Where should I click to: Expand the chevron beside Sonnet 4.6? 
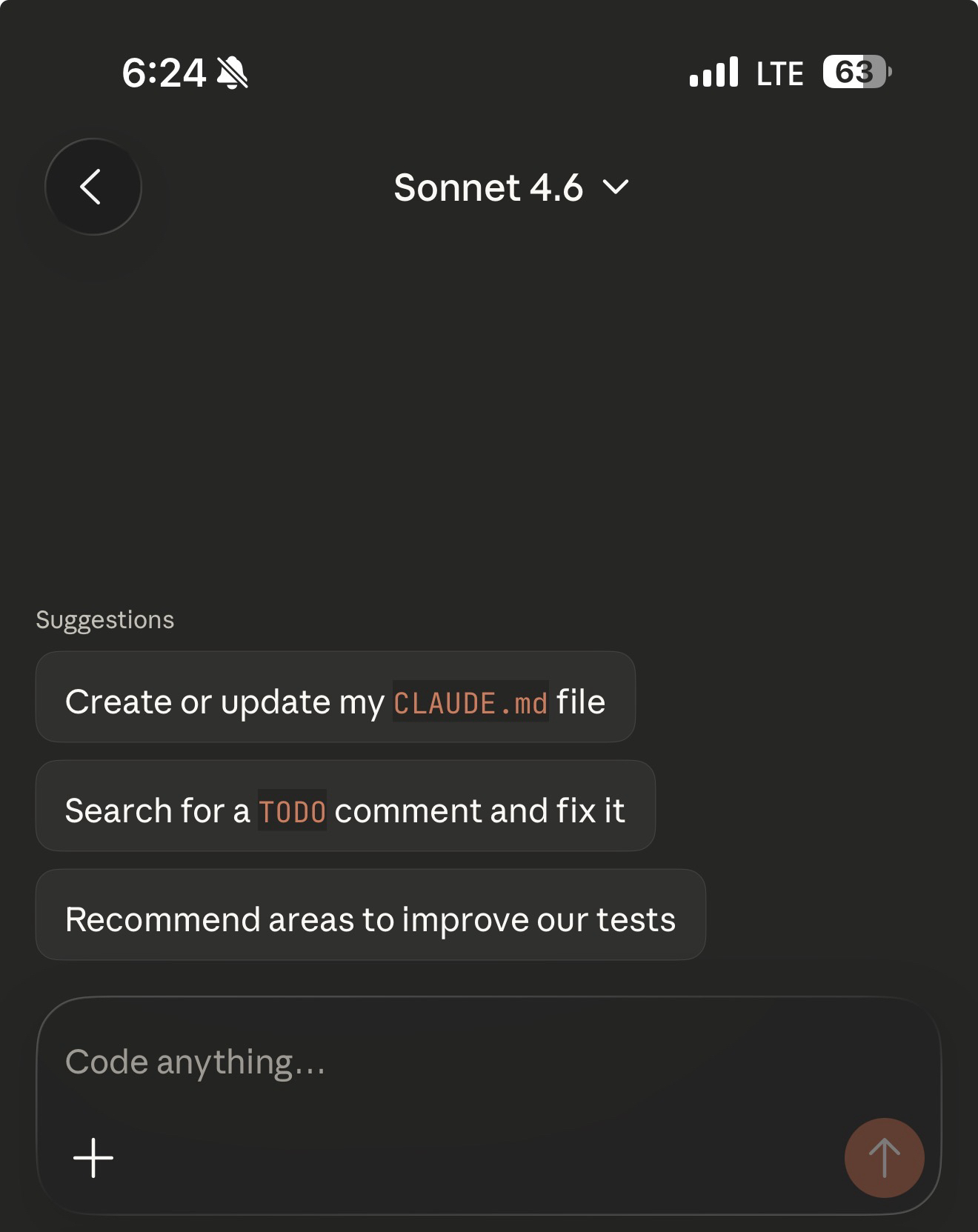tap(616, 187)
